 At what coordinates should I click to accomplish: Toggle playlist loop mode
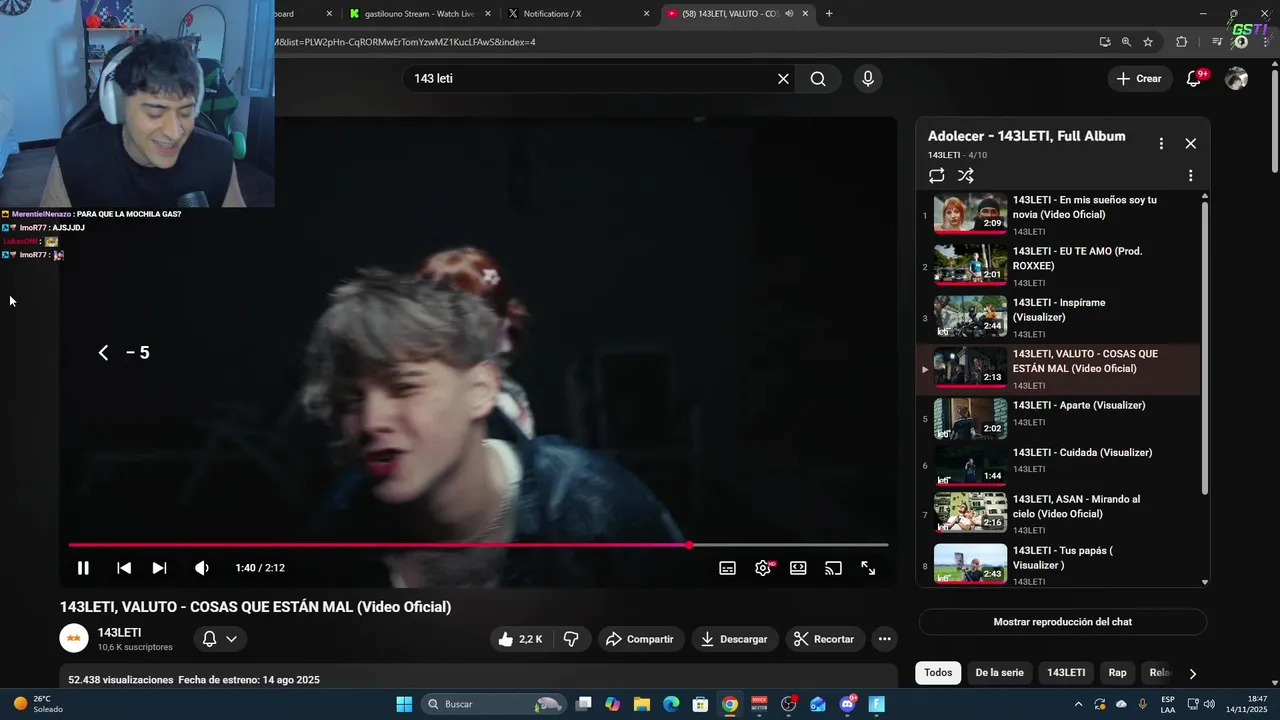tap(936, 176)
